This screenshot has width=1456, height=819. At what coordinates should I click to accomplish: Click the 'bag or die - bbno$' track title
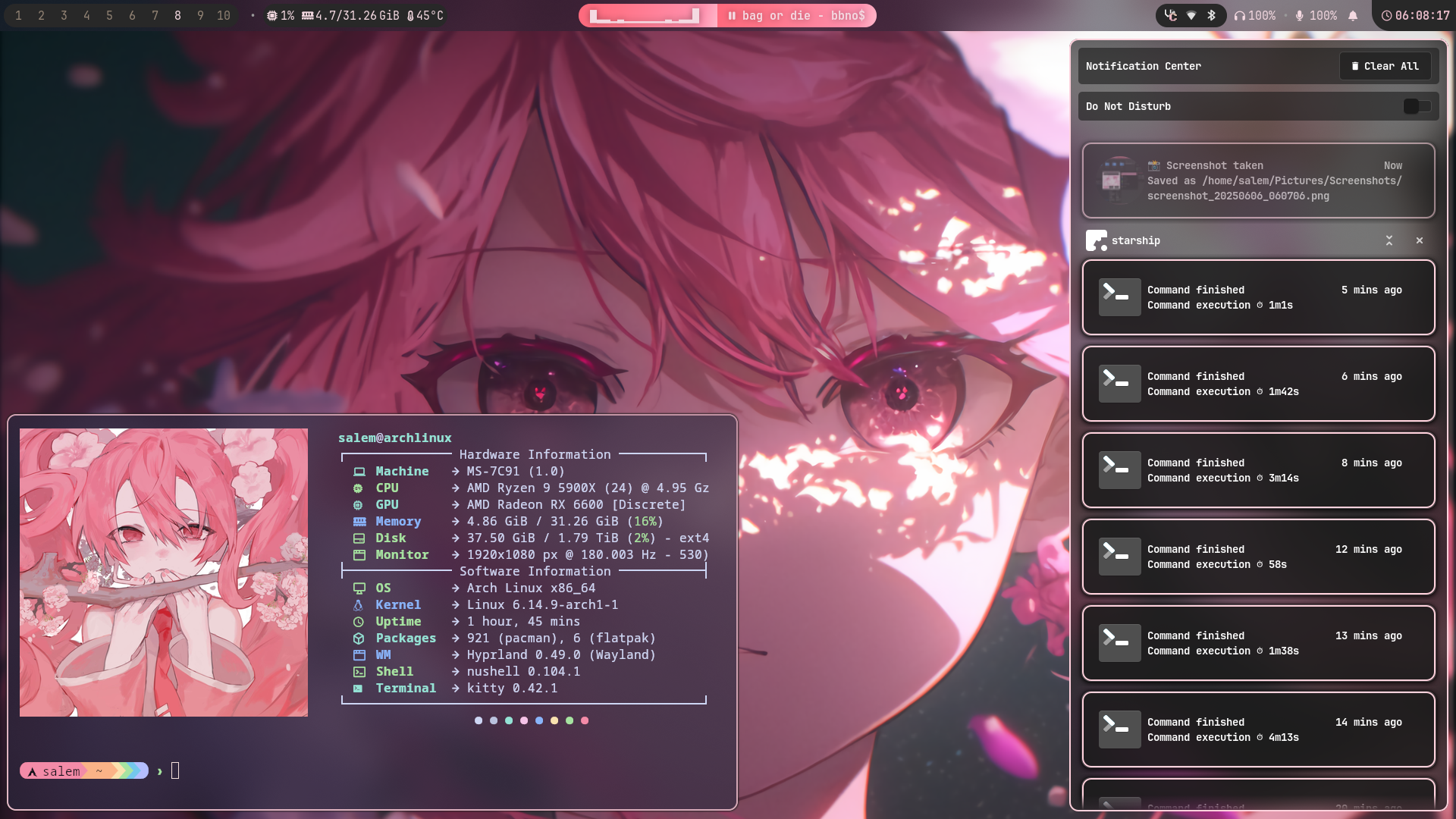click(x=803, y=15)
